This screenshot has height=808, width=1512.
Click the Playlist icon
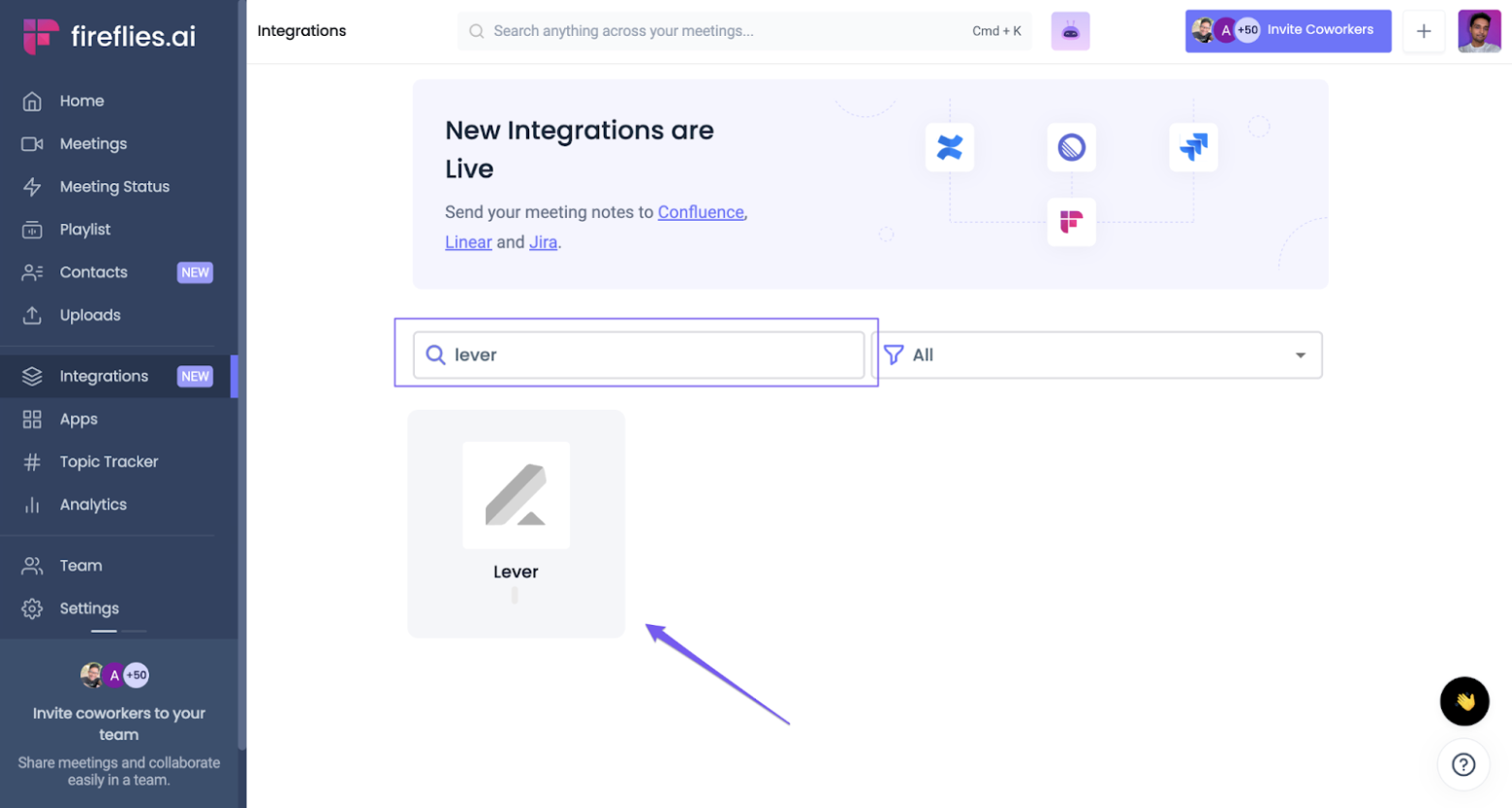(32, 230)
